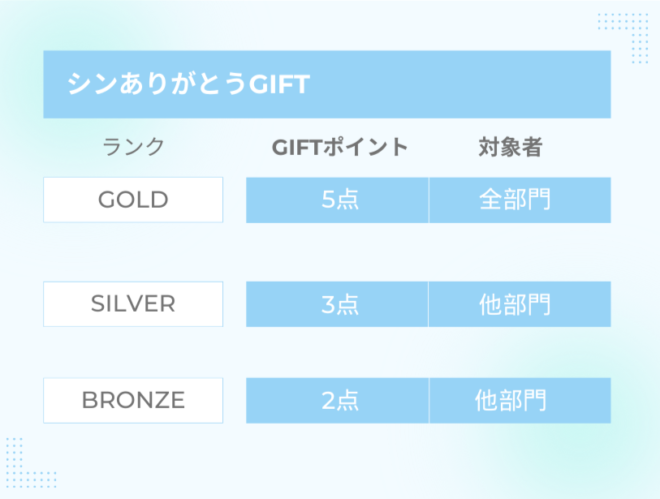Click the 点 character beside the 2
The height and width of the screenshot is (499, 660).
[348, 400]
